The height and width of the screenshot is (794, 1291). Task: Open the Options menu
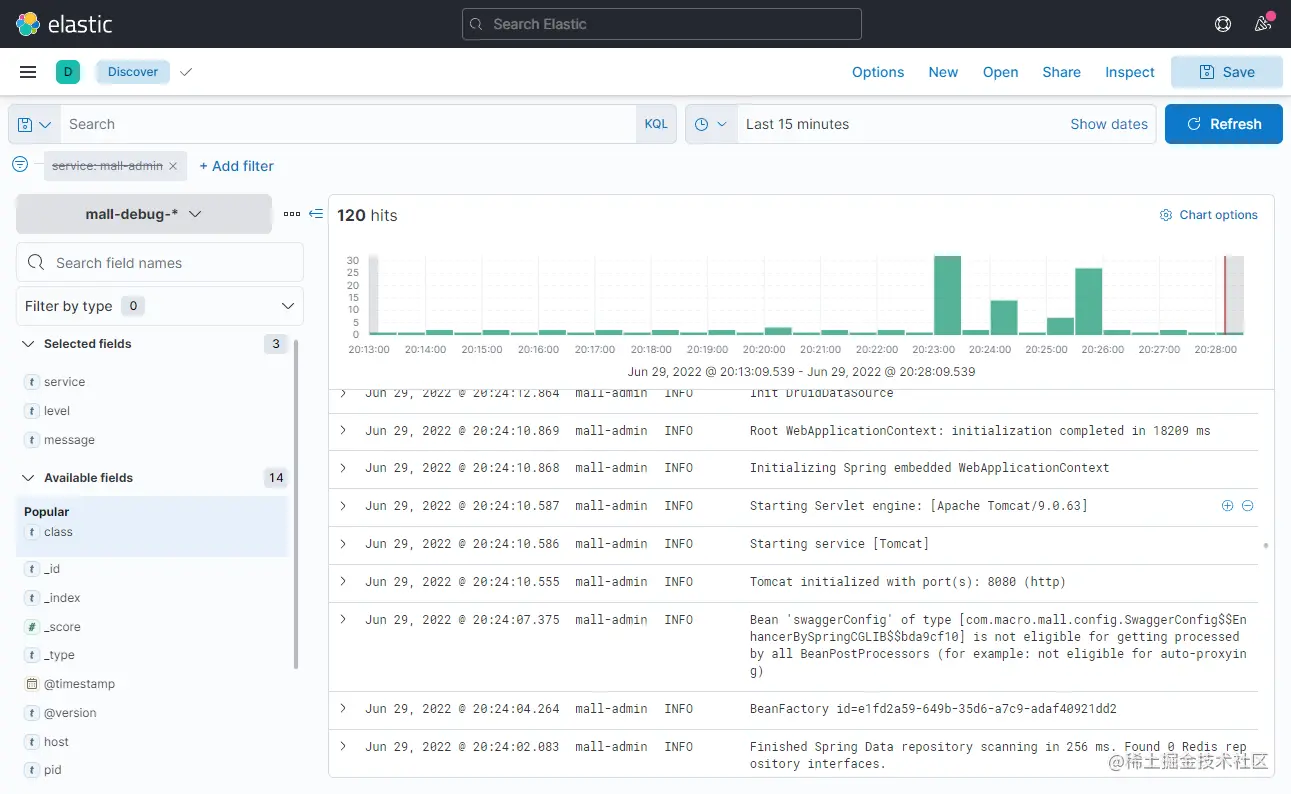click(x=878, y=72)
